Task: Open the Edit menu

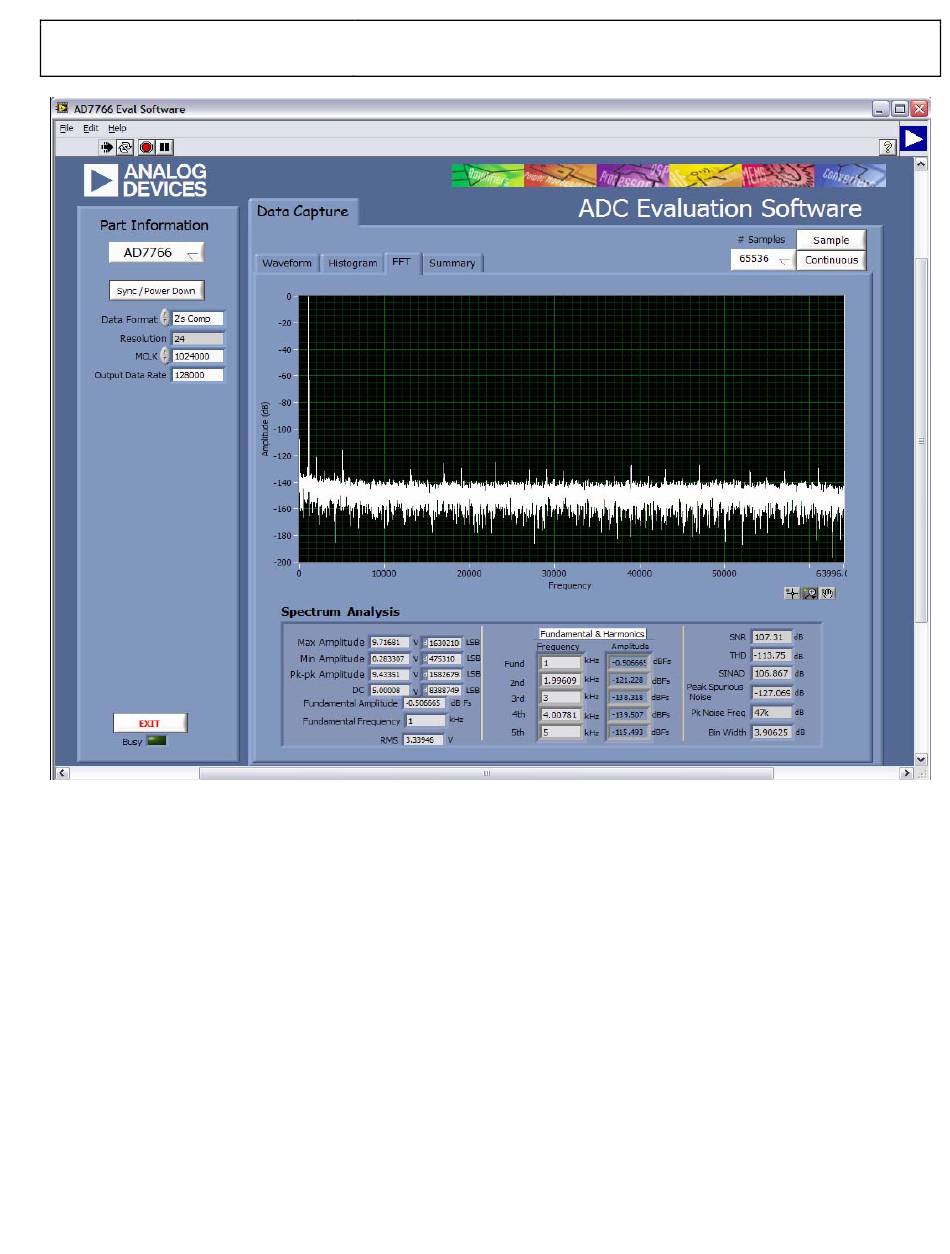Action: tap(91, 128)
